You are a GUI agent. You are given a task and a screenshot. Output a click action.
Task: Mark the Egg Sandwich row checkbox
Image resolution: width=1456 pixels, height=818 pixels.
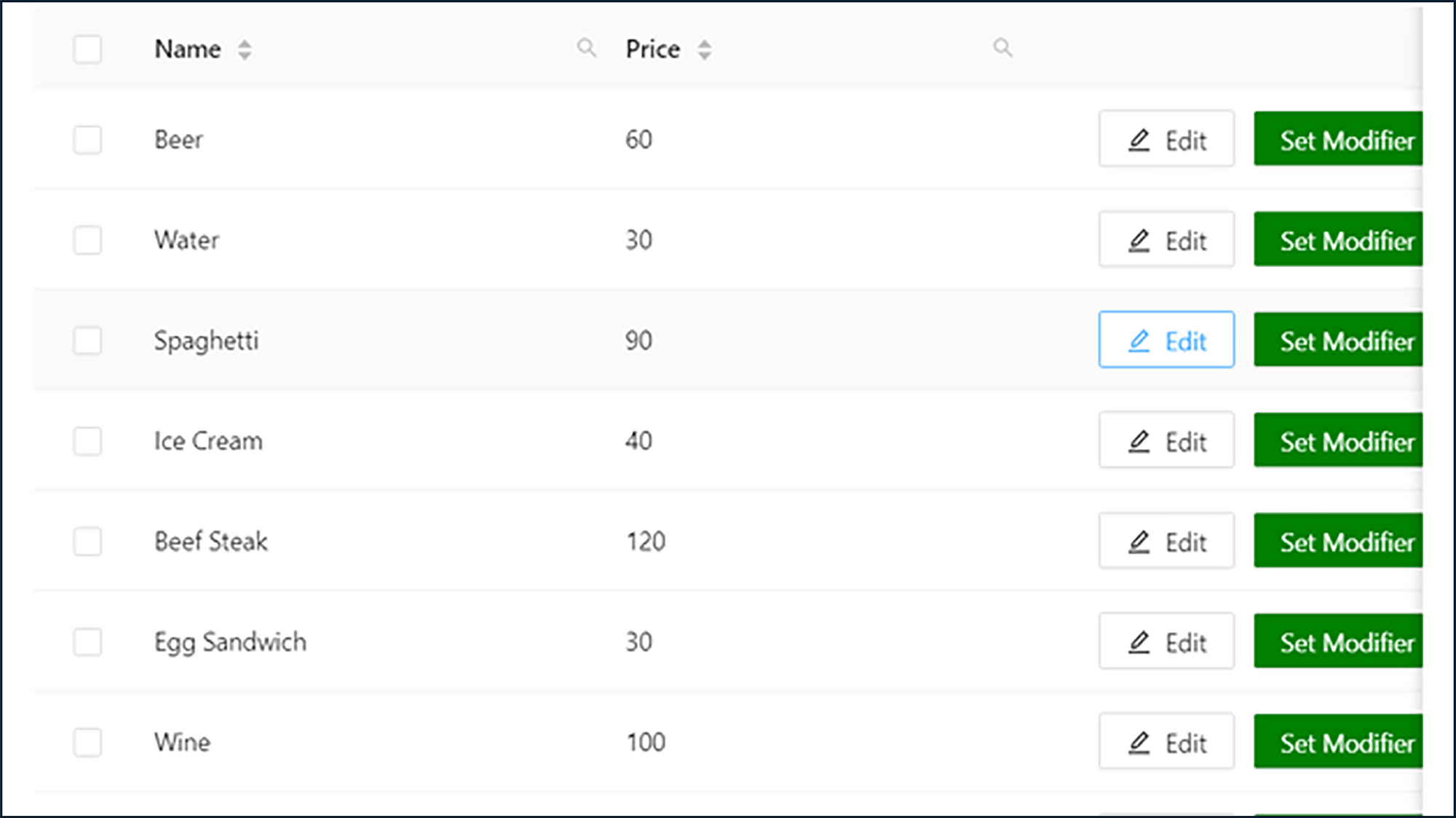87,642
